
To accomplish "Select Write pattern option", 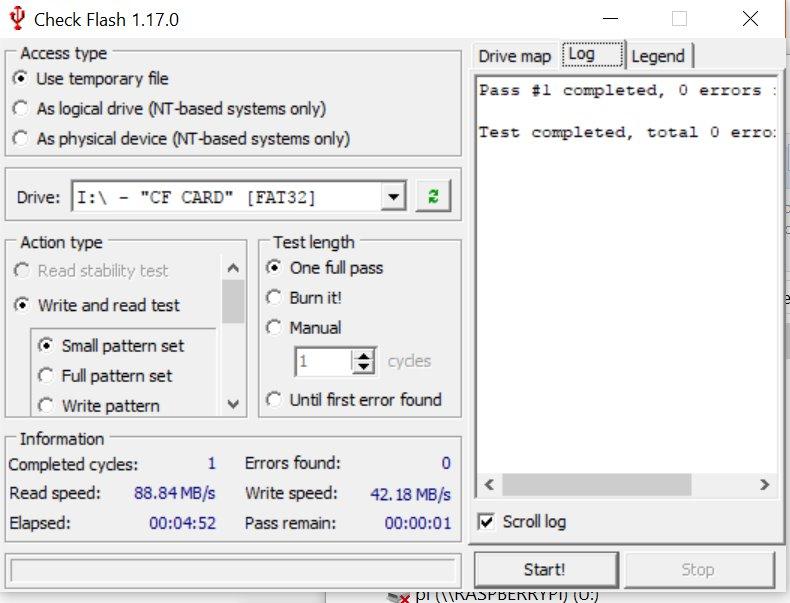I will [x=45, y=406].
